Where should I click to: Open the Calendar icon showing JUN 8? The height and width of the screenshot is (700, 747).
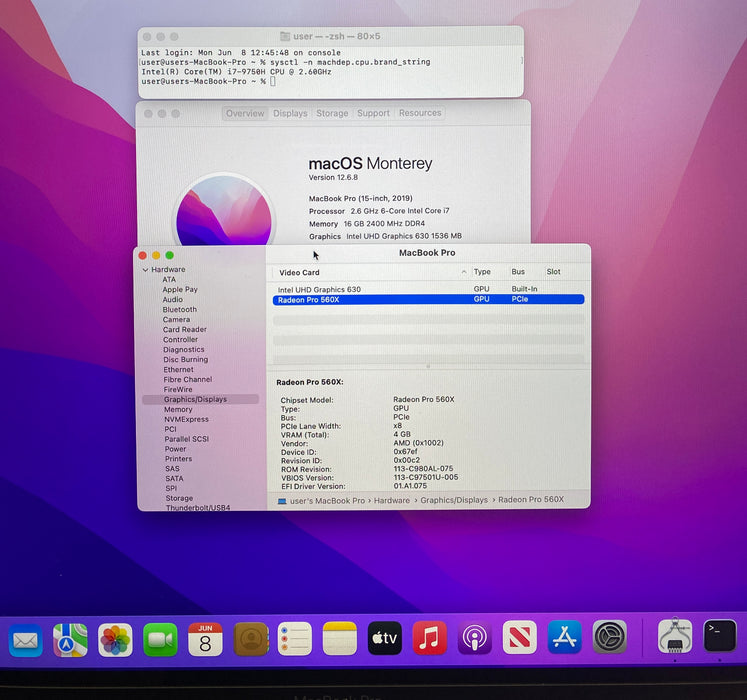click(x=205, y=639)
